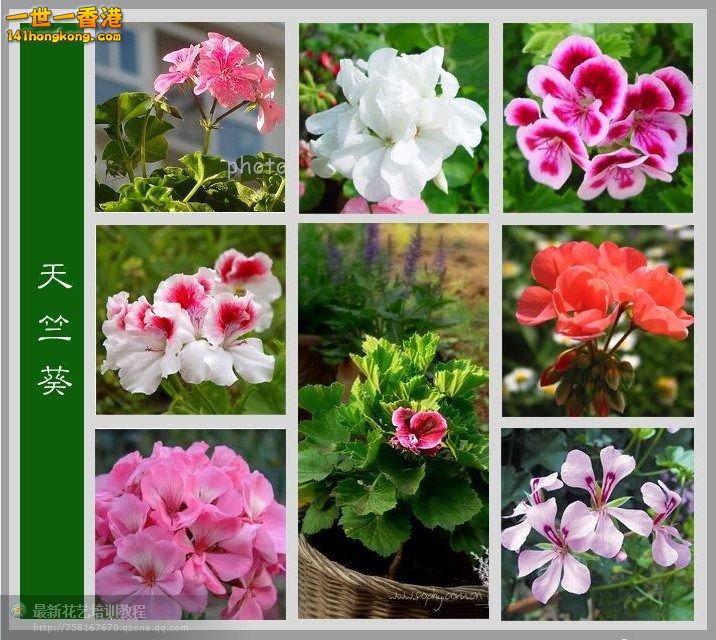This screenshot has height=640, width=716.
Task: Select the magenta and white regal geranium photo
Action: (x=598, y=118)
